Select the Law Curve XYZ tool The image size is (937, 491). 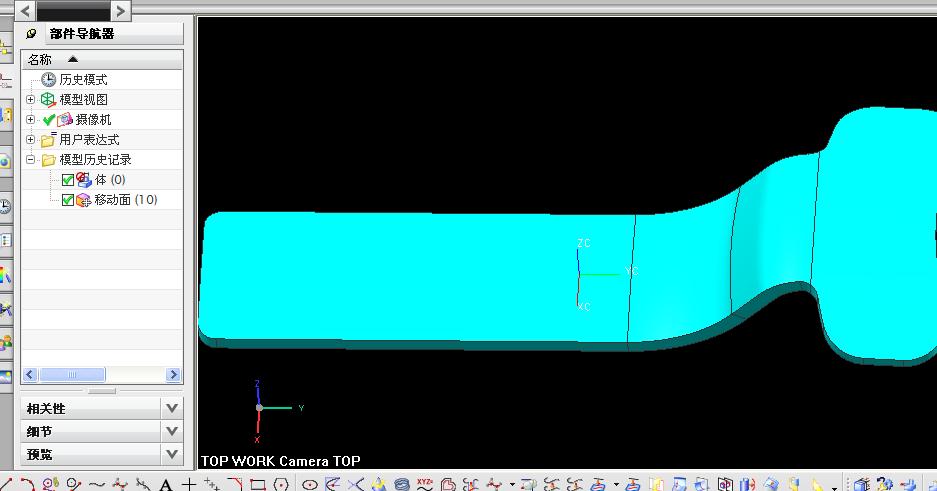(x=425, y=484)
